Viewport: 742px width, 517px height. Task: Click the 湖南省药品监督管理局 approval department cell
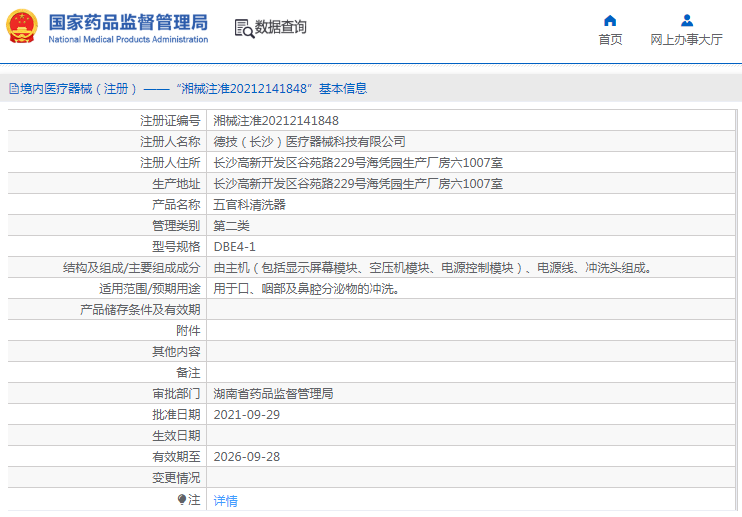(273, 394)
